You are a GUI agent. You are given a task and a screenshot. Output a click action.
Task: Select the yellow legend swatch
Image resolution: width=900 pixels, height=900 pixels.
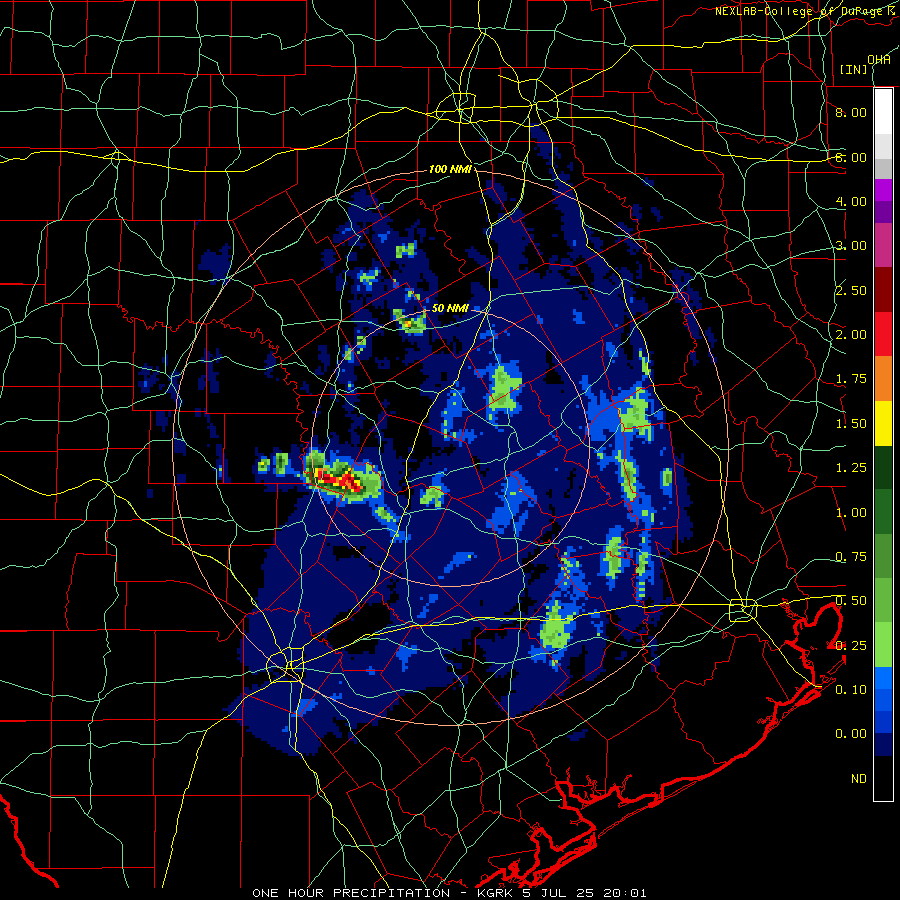(x=883, y=423)
